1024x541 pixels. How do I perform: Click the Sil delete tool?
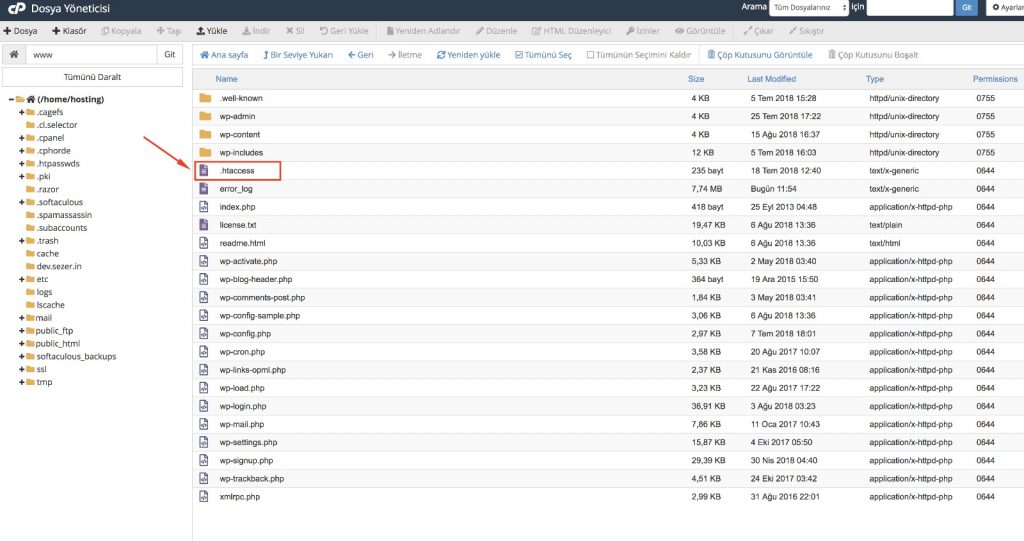click(295, 31)
